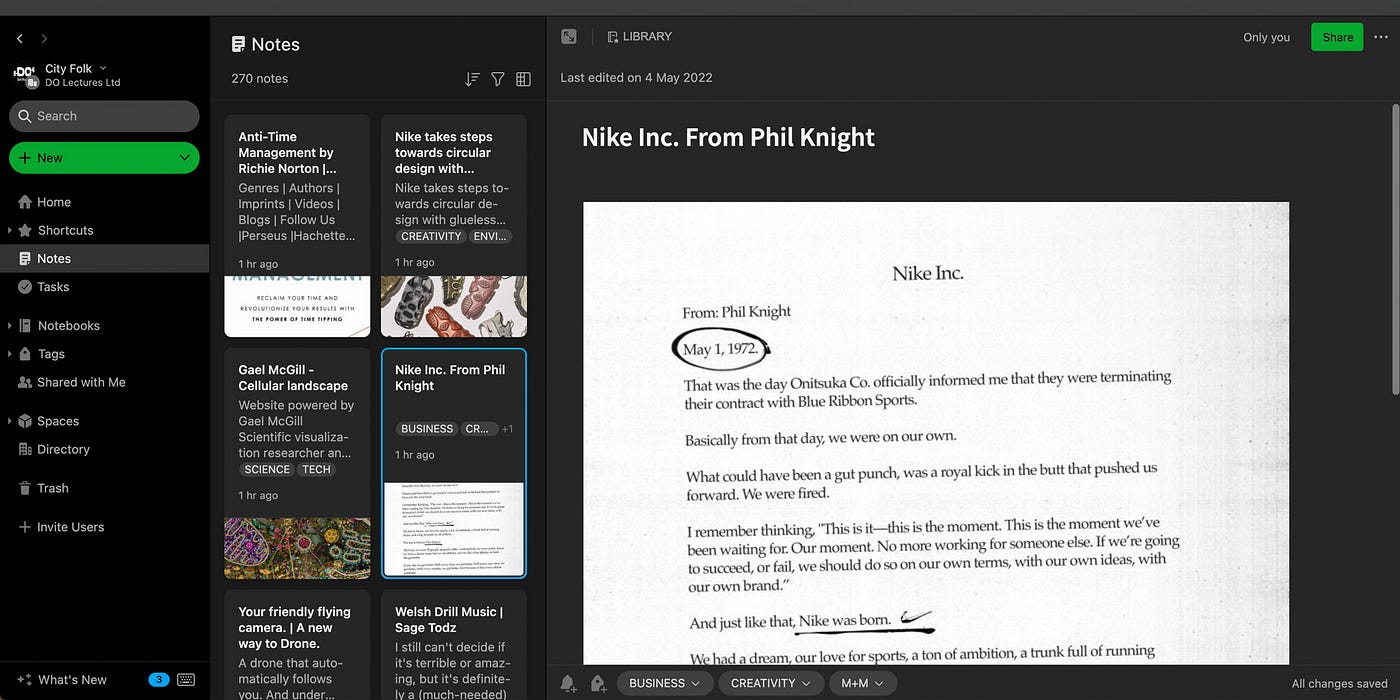Viewport: 1400px width, 700px height.
Task: Click CREATIVITY tag on Nike takes steps card
Action: (x=431, y=237)
